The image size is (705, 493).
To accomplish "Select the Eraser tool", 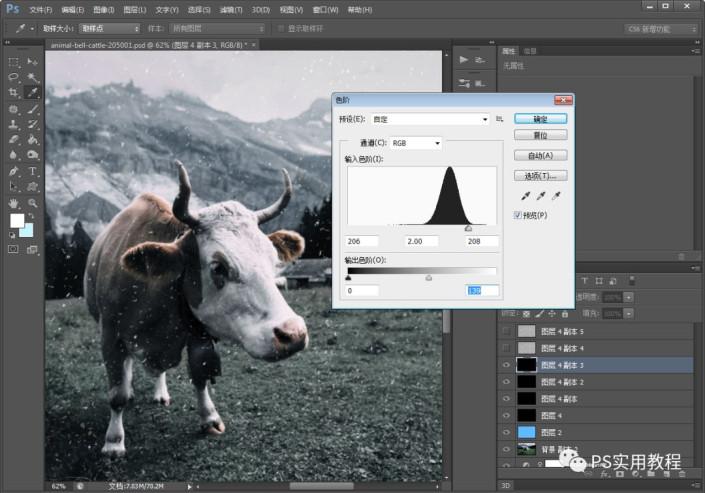I will tap(13, 139).
